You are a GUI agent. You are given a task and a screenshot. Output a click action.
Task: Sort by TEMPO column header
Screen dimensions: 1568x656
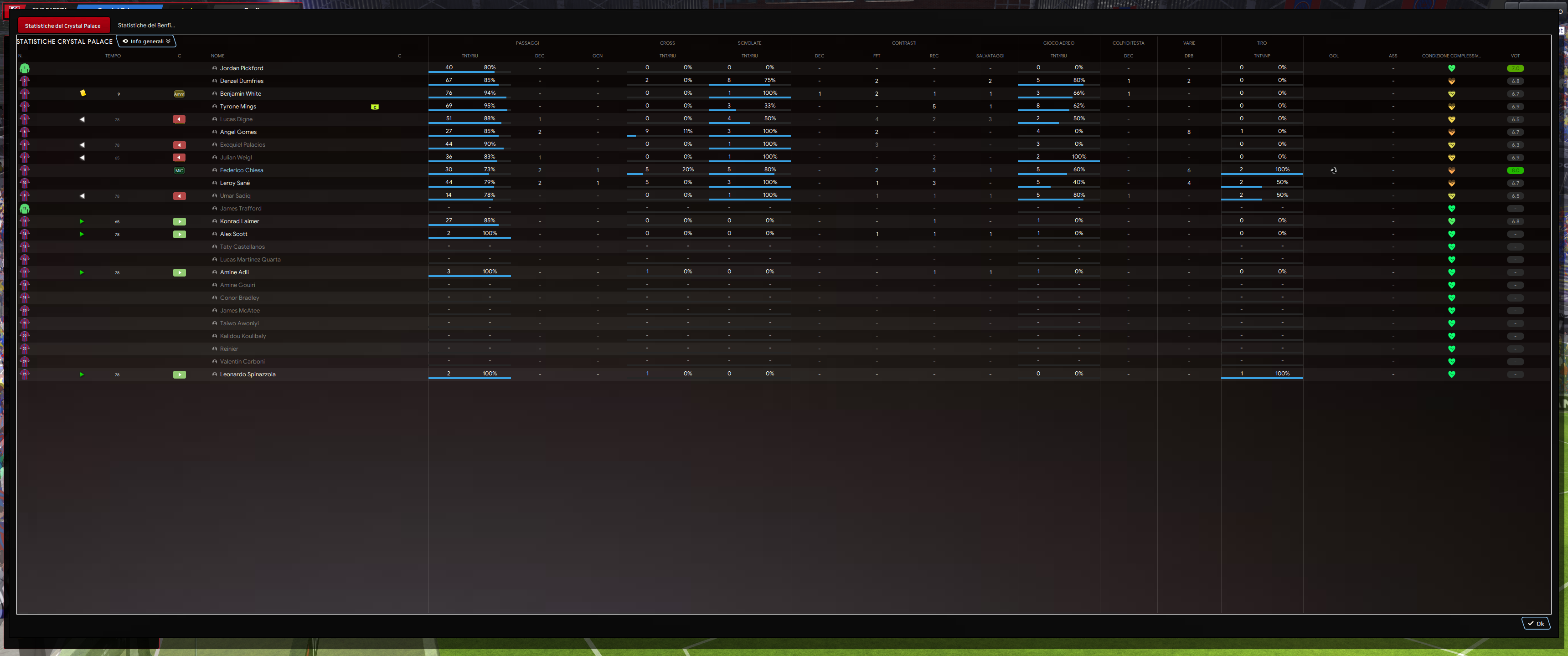point(113,56)
